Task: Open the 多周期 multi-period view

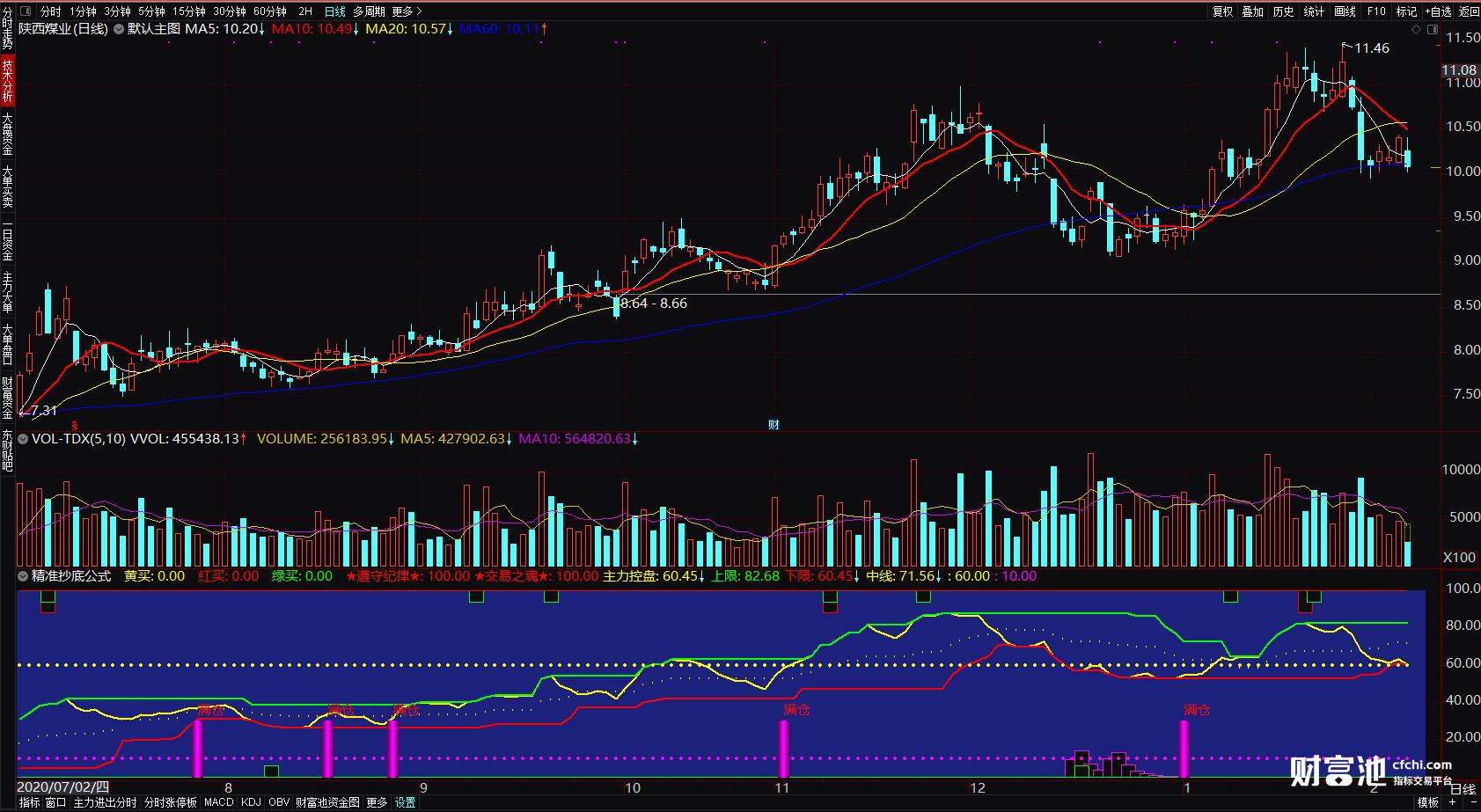Action: [370, 11]
